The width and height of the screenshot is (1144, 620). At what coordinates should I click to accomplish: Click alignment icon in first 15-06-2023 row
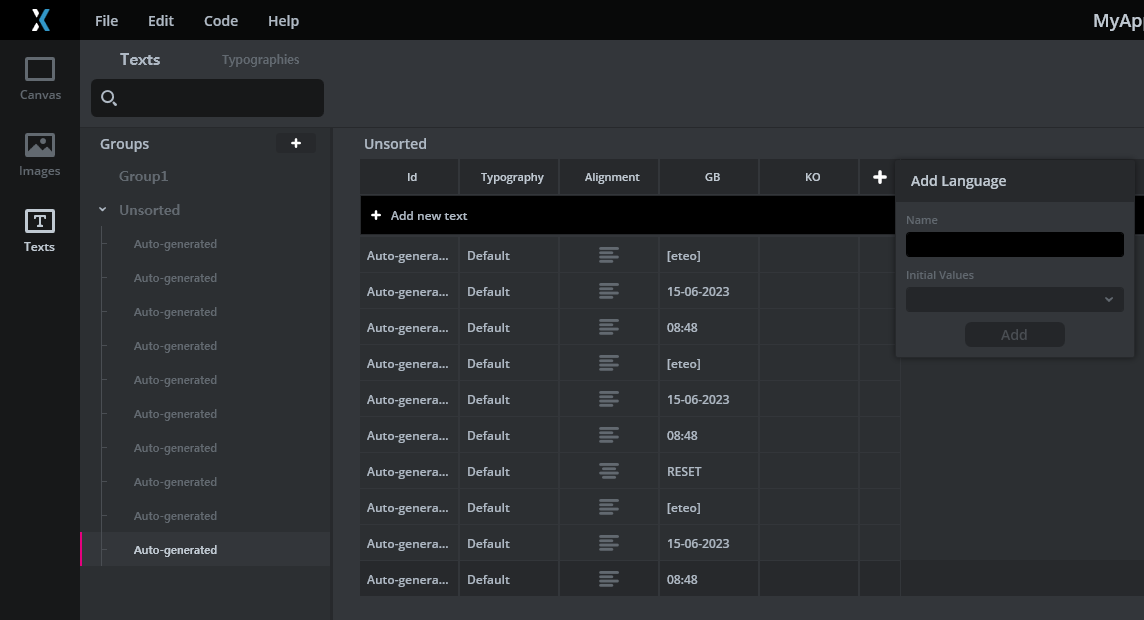[x=608, y=291]
